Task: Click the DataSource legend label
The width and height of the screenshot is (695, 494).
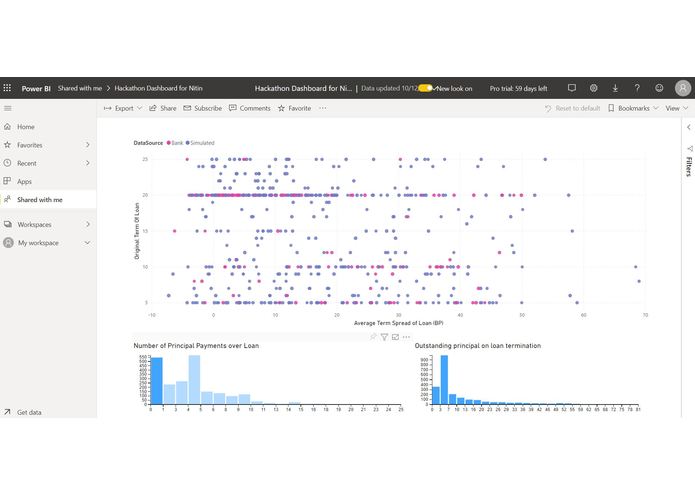Action: tap(148, 143)
